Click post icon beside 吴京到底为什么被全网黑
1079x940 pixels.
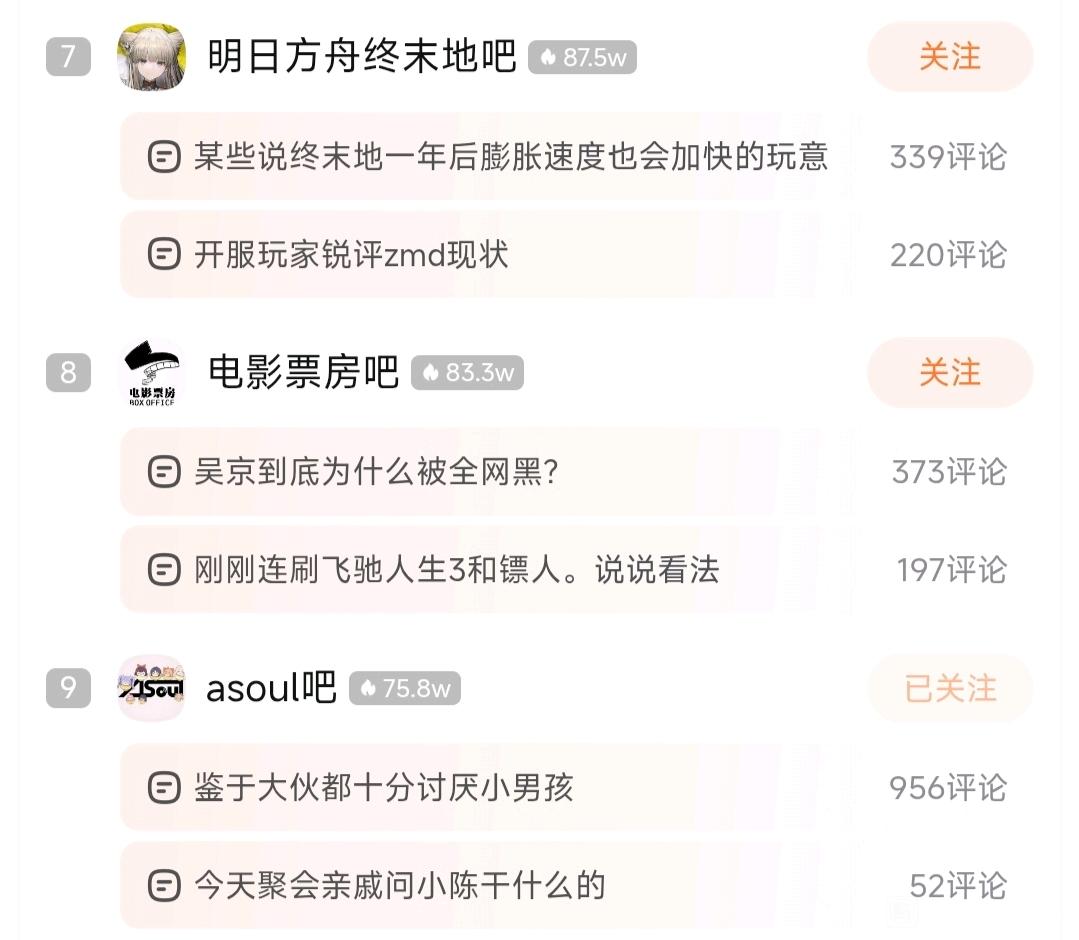coord(164,472)
